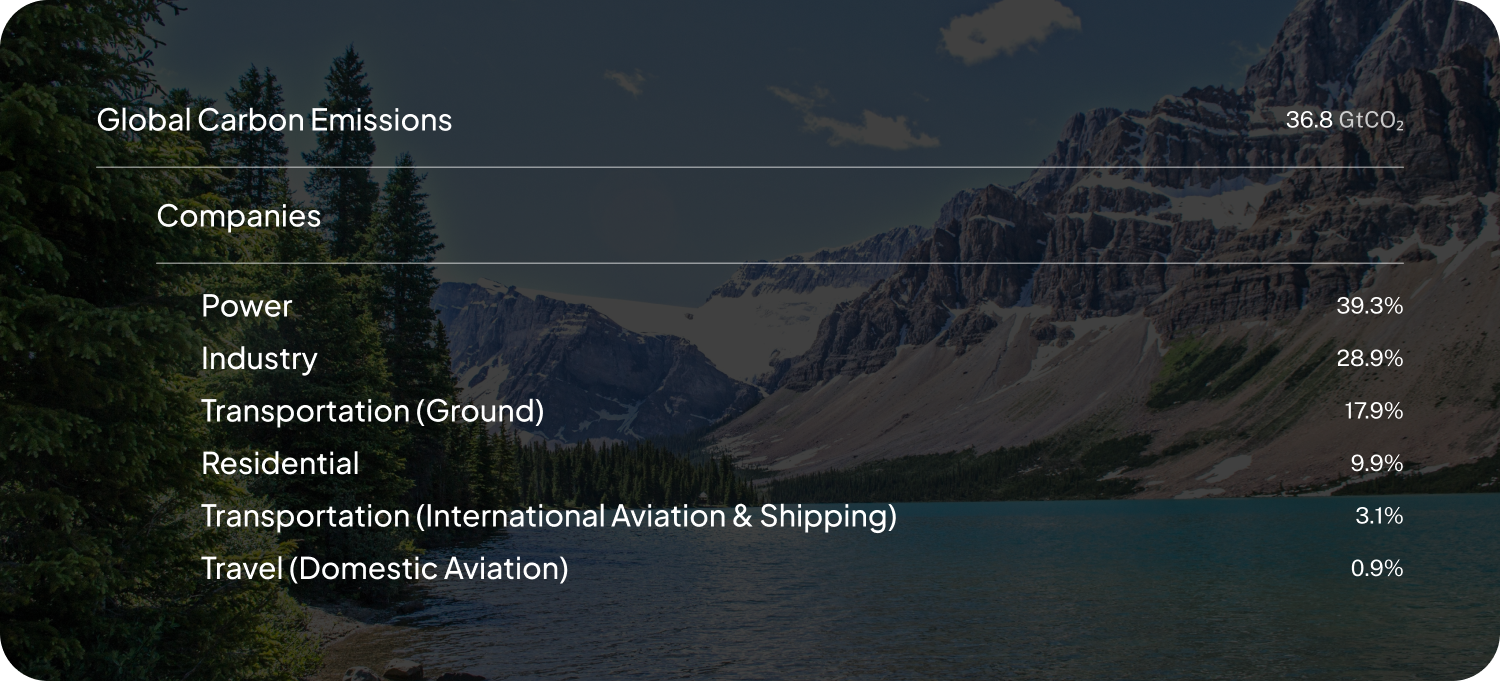Click the divider line below the title
1500x681 pixels.
750,167
